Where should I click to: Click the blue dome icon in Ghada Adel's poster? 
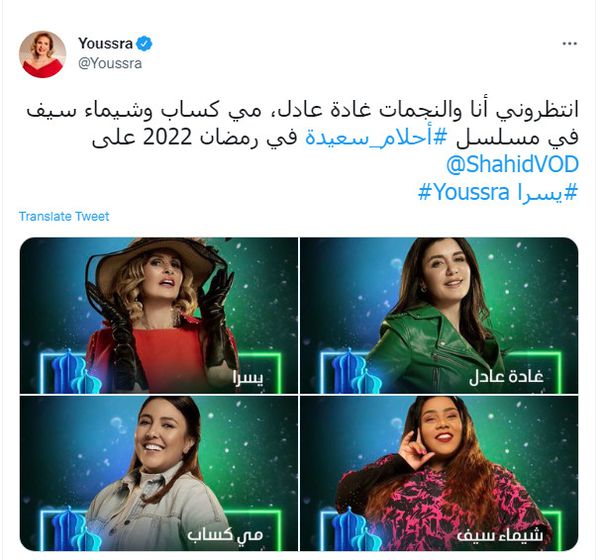[x=356, y=371]
